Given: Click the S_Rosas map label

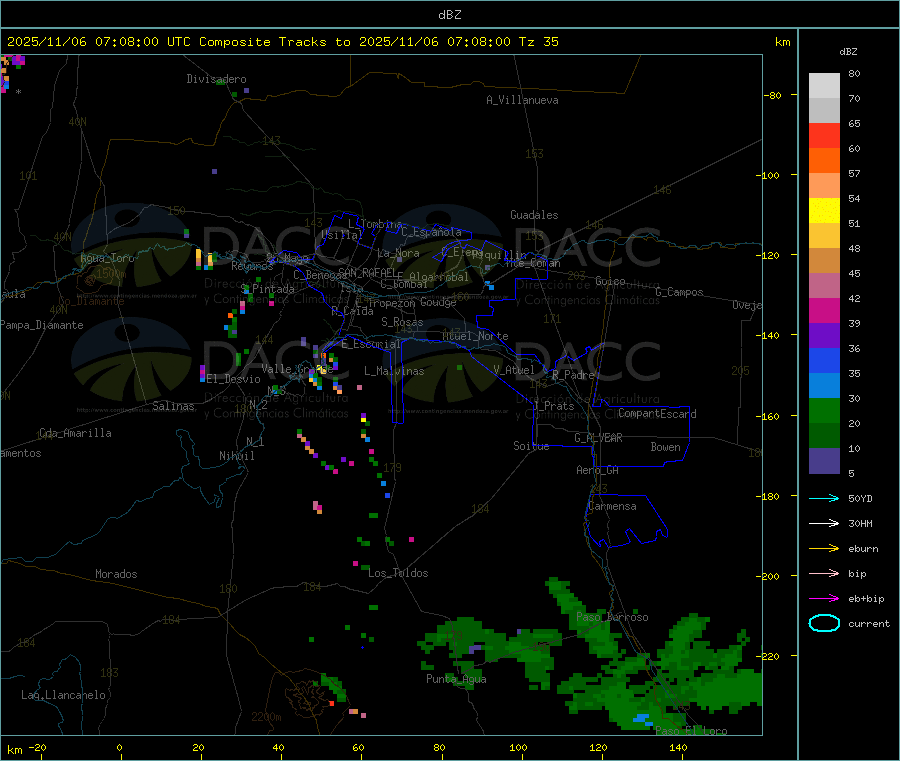Looking at the screenshot, I should point(402,322).
